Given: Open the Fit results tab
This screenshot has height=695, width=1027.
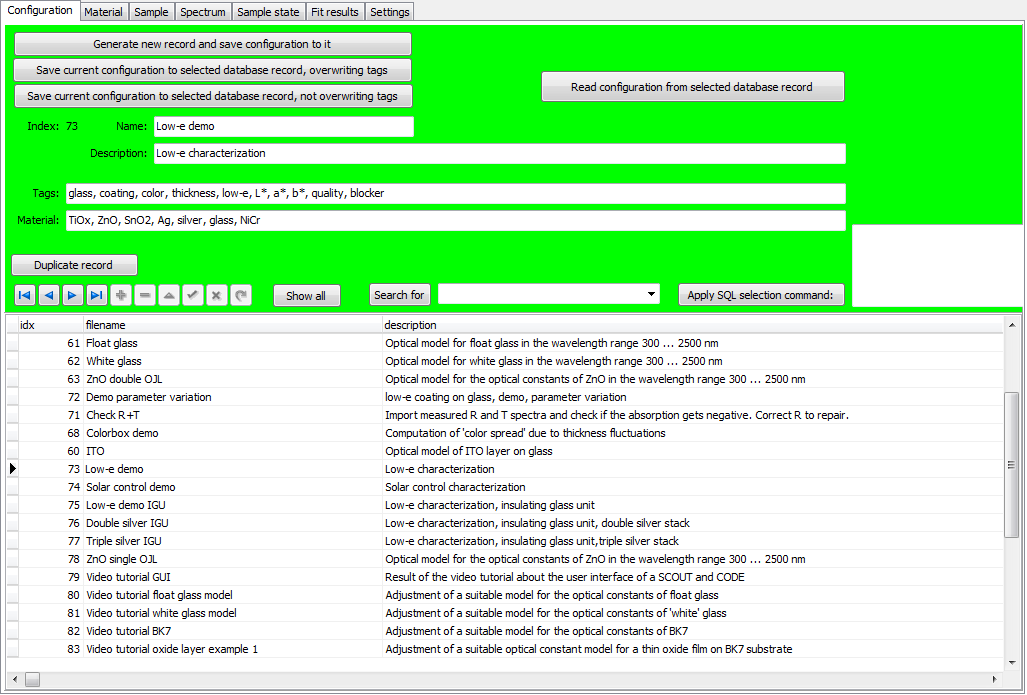Looking at the screenshot, I should coord(334,12).
